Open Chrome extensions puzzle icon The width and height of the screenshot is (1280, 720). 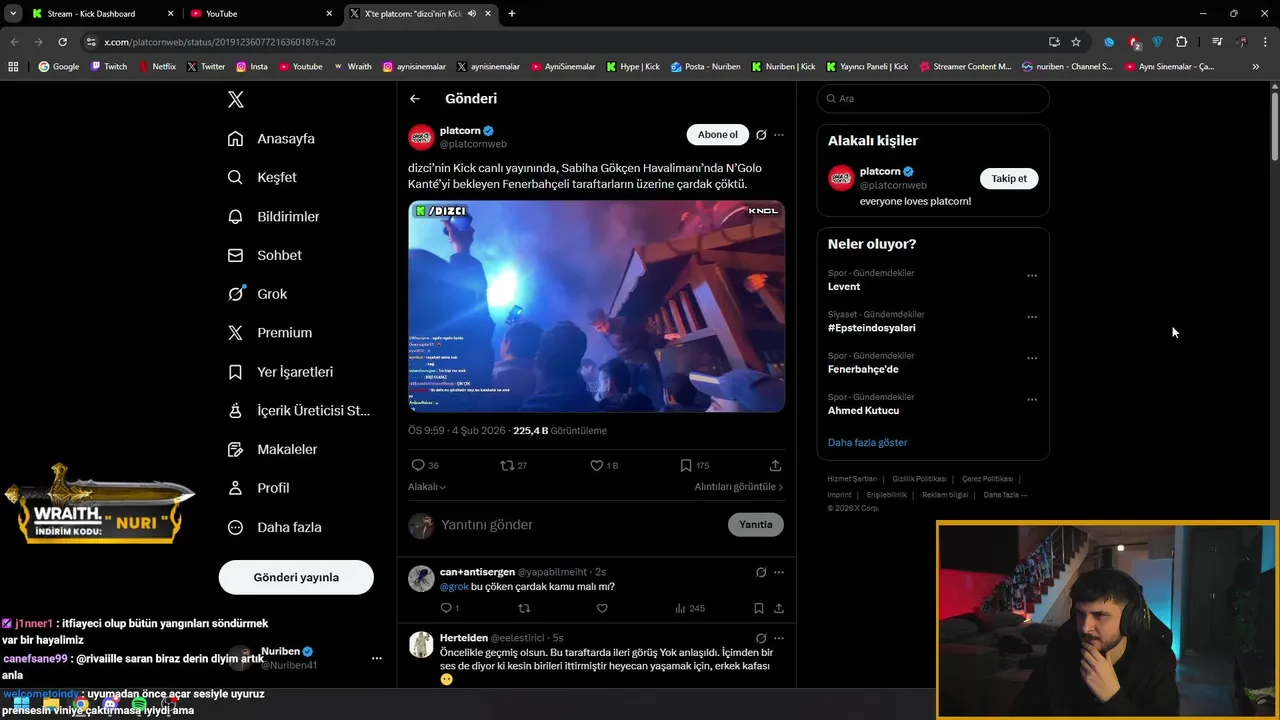(1181, 42)
